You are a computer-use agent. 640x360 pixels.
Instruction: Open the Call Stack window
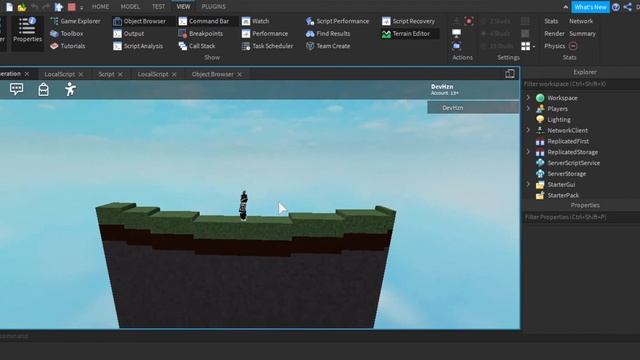tap(197, 46)
